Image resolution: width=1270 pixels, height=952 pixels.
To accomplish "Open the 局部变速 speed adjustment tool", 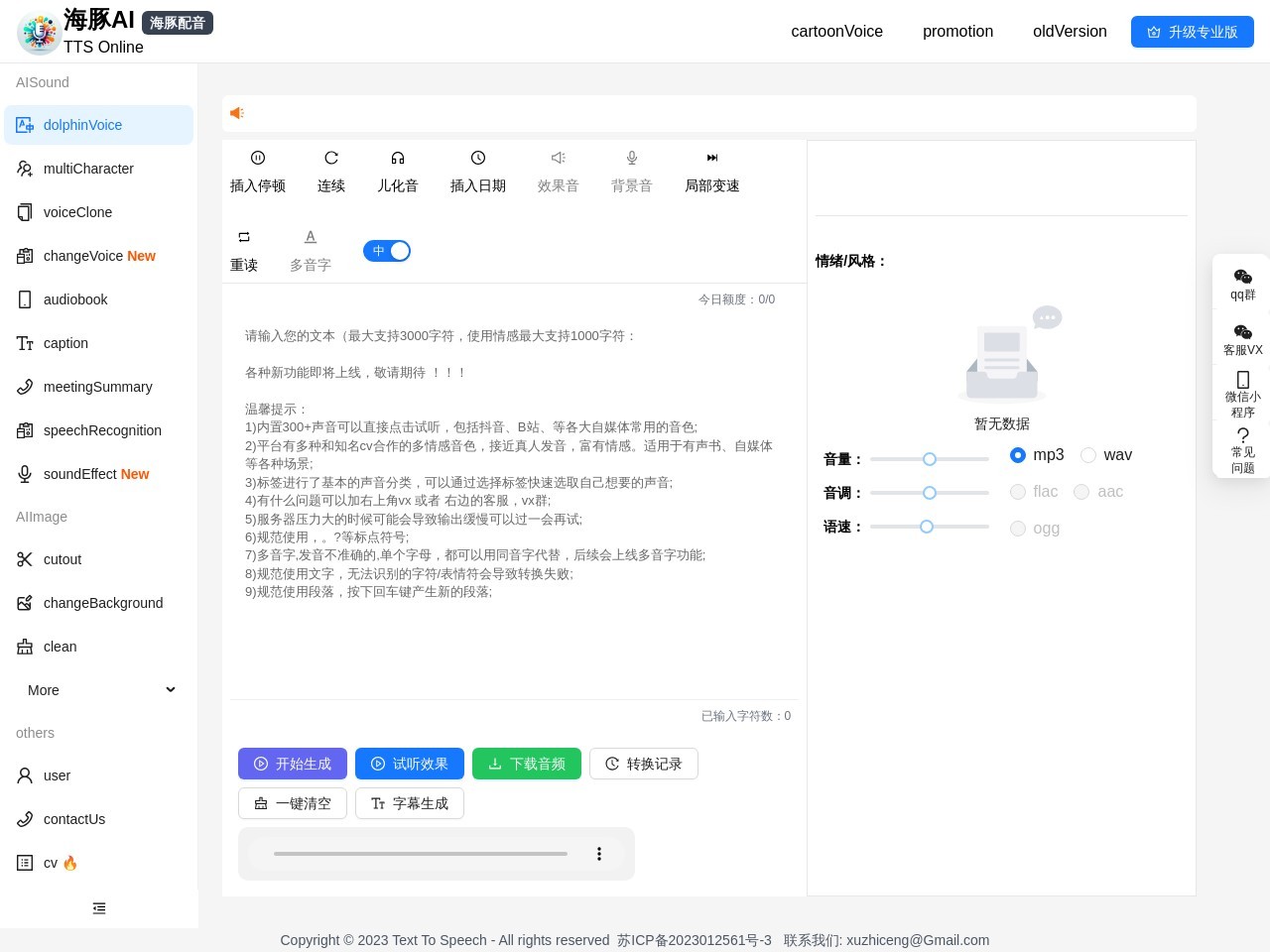I will coord(712,170).
